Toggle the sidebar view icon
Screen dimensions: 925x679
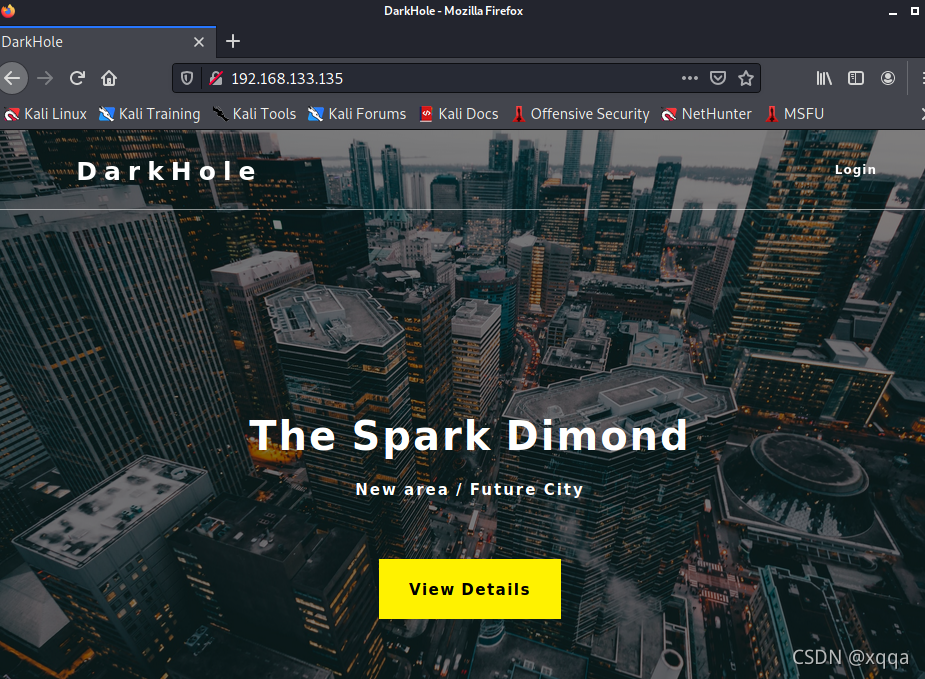tap(855, 78)
